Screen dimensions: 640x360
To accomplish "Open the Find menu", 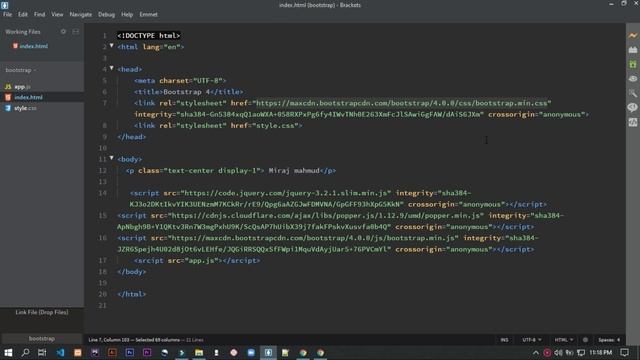I will tap(39, 14).
